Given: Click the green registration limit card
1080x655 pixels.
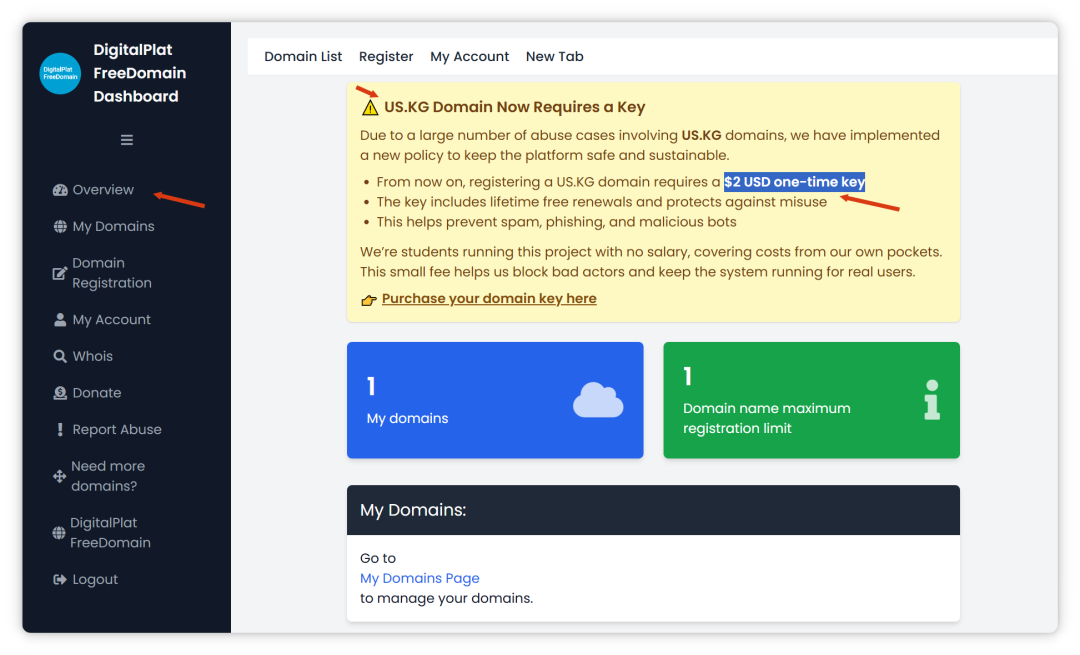Looking at the screenshot, I should [x=810, y=400].
